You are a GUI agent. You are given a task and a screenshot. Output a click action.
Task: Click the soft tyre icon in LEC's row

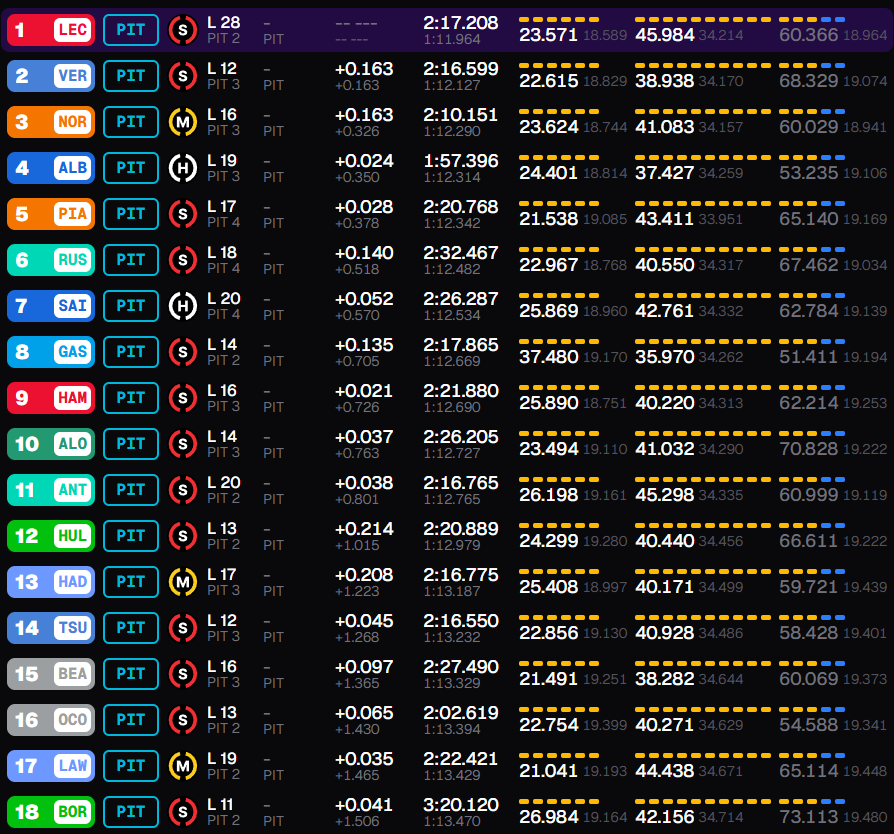point(182,30)
